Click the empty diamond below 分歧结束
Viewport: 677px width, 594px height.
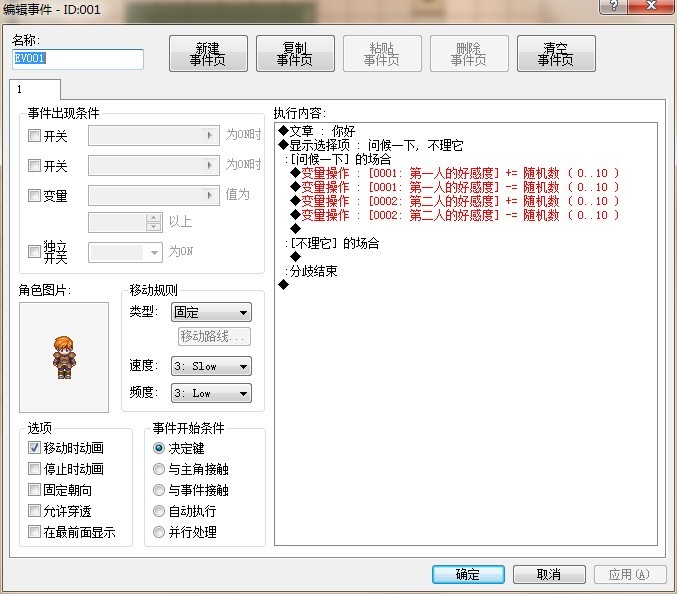click(284, 284)
